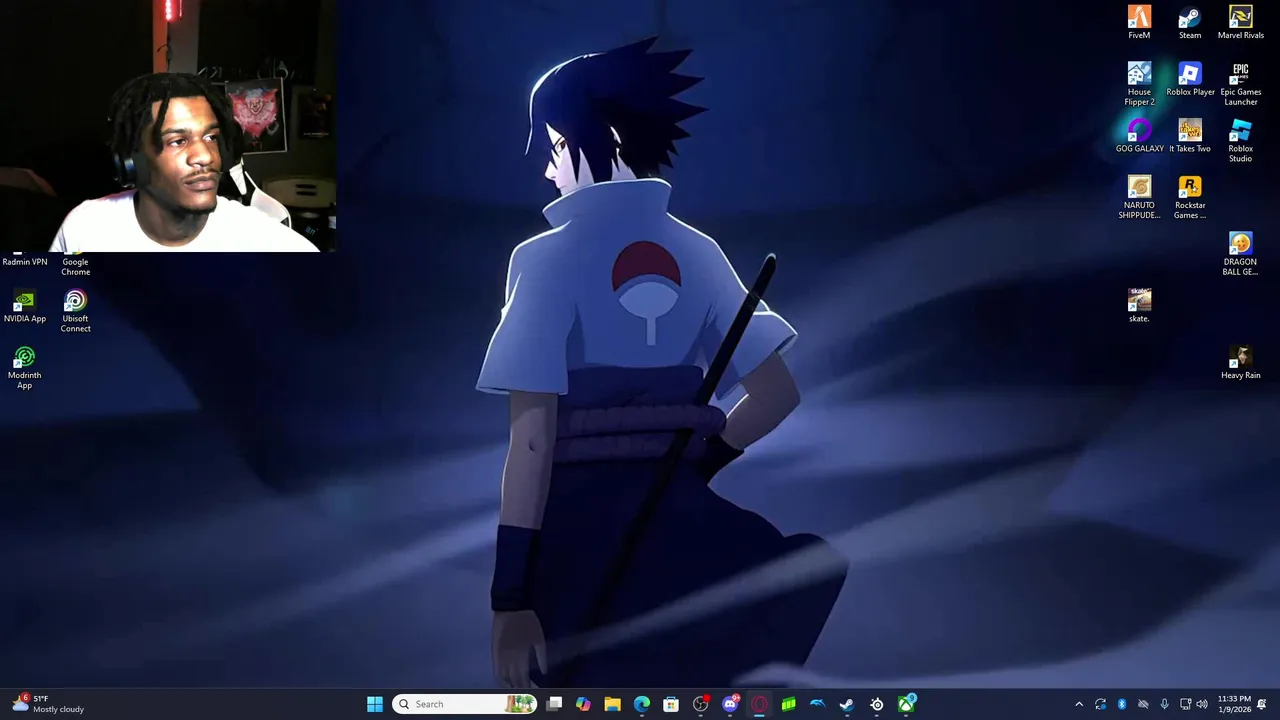Open network settings from tray icon
The width and height of the screenshot is (1280, 720).
1185,704
